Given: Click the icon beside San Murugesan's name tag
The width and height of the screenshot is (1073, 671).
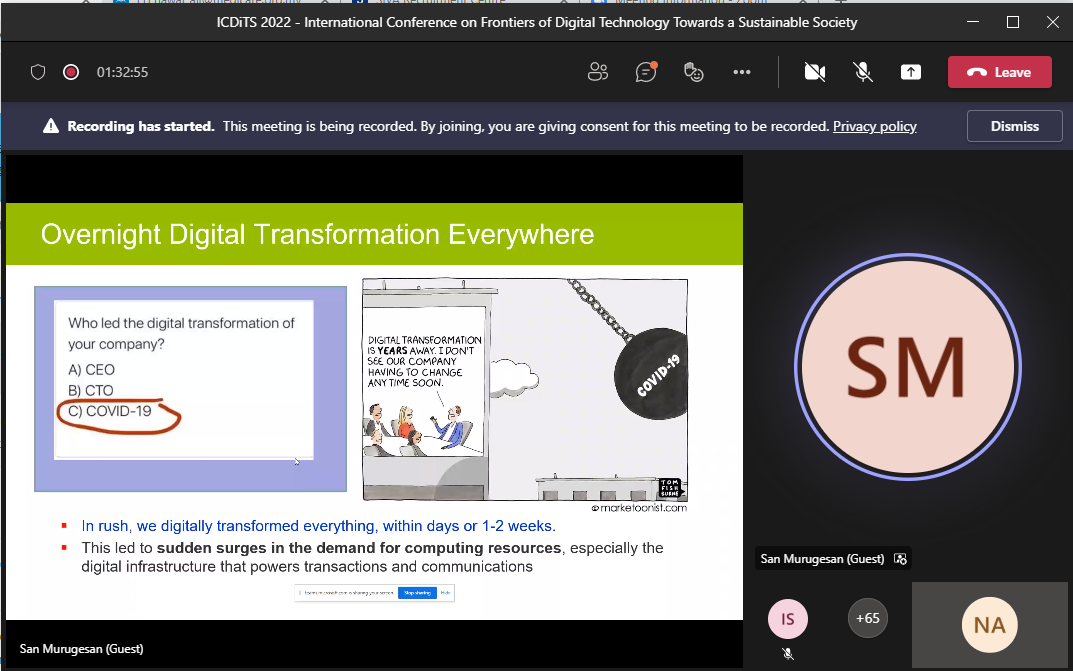Looking at the screenshot, I should pyautogui.click(x=901, y=559).
